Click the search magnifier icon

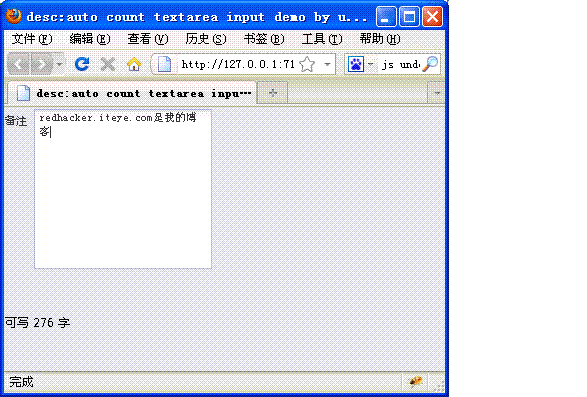(x=430, y=64)
